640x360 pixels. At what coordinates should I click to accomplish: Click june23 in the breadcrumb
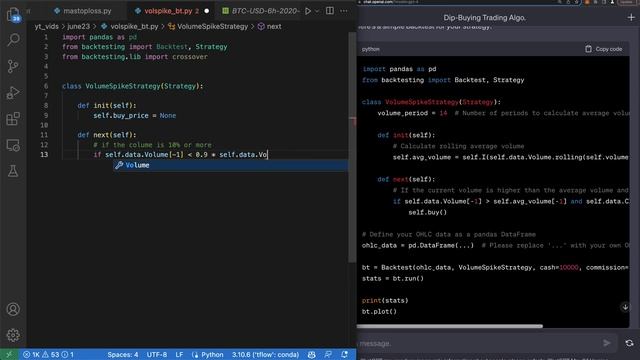point(78,26)
